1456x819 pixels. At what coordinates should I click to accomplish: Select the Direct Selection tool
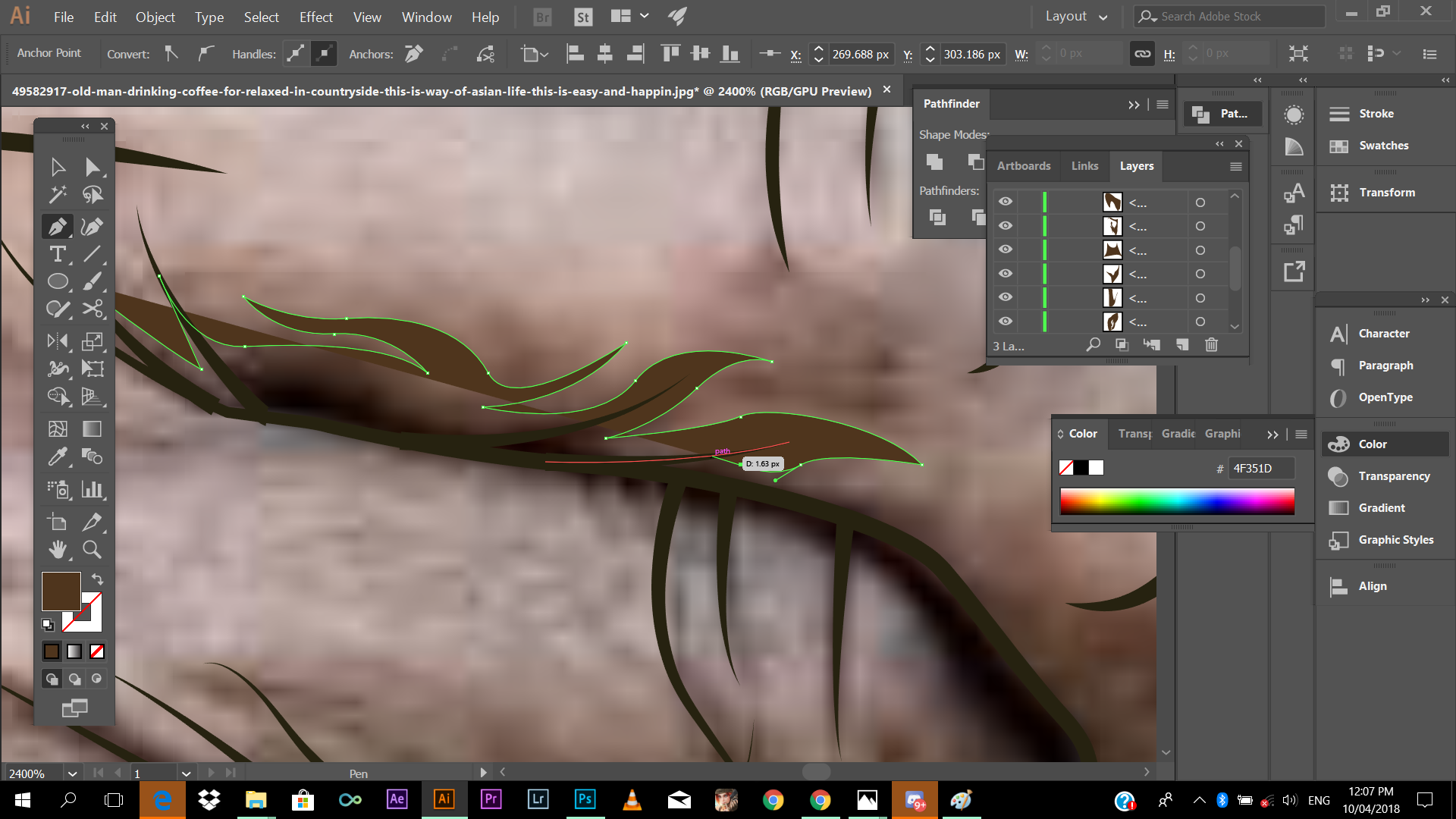(x=93, y=167)
